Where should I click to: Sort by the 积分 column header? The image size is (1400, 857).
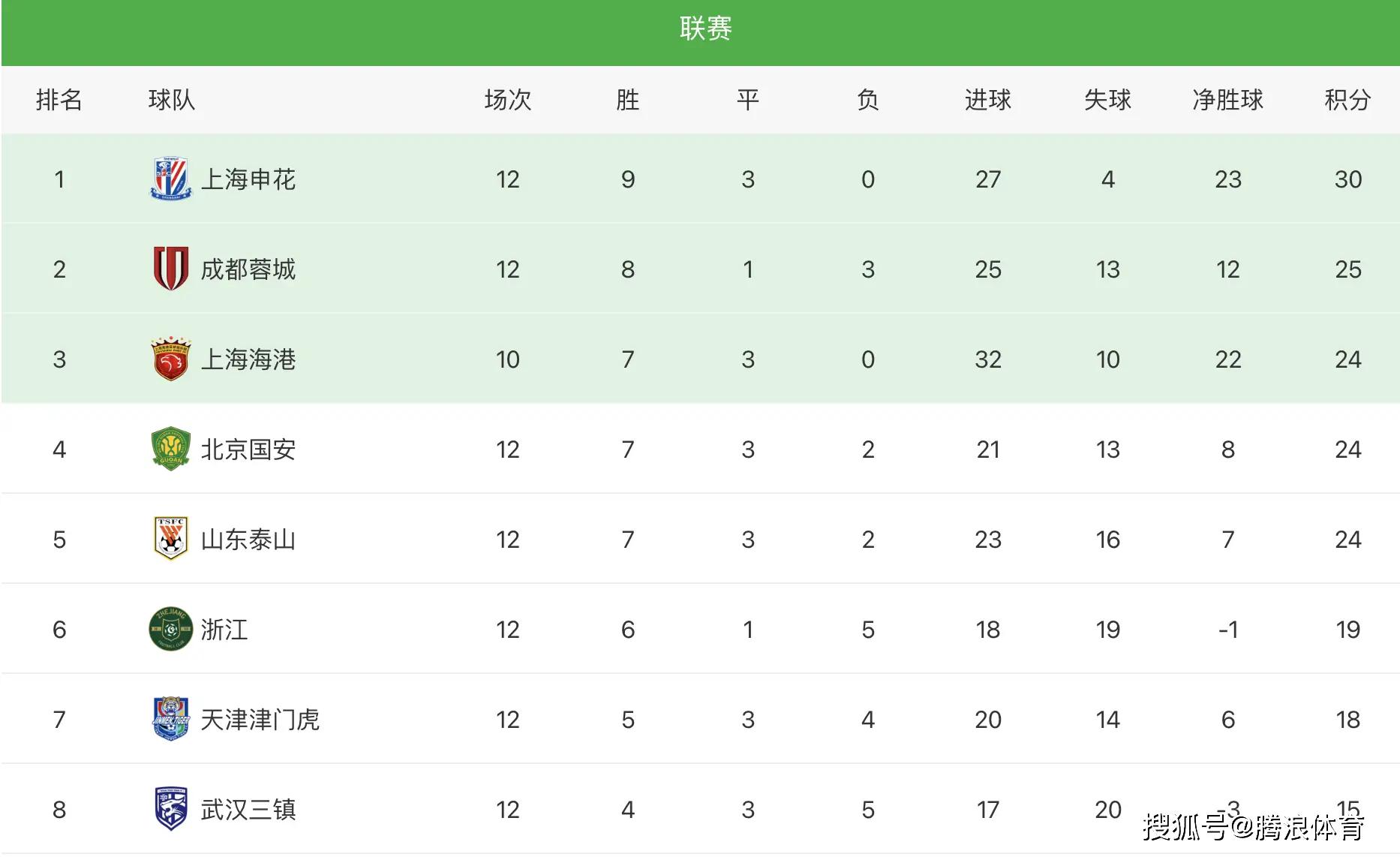[1347, 100]
